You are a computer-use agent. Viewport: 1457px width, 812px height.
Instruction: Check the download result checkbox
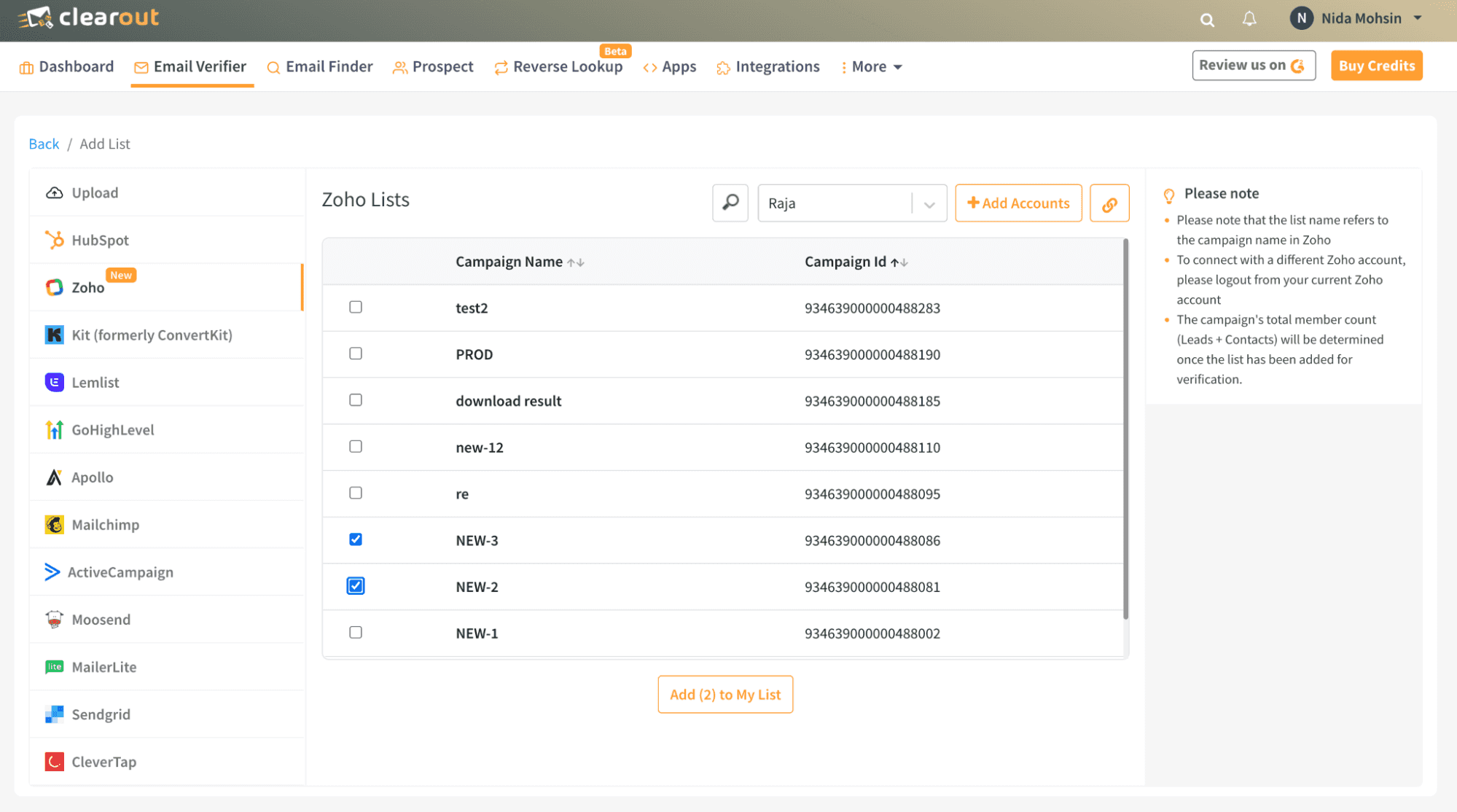pyautogui.click(x=356, y=400)
